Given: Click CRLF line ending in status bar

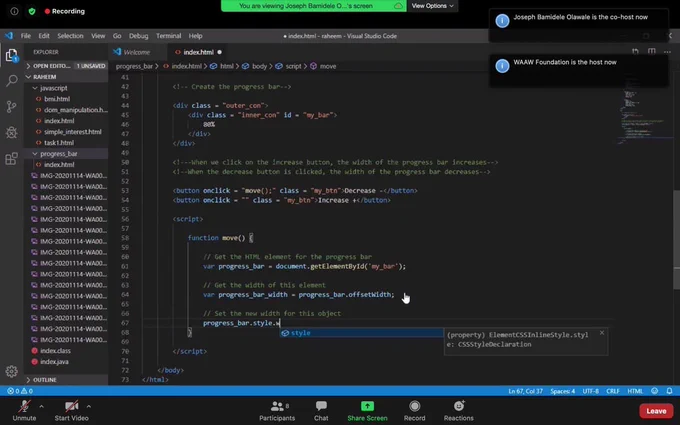Looking at the screenshot, I should click(x=612, y=391).
